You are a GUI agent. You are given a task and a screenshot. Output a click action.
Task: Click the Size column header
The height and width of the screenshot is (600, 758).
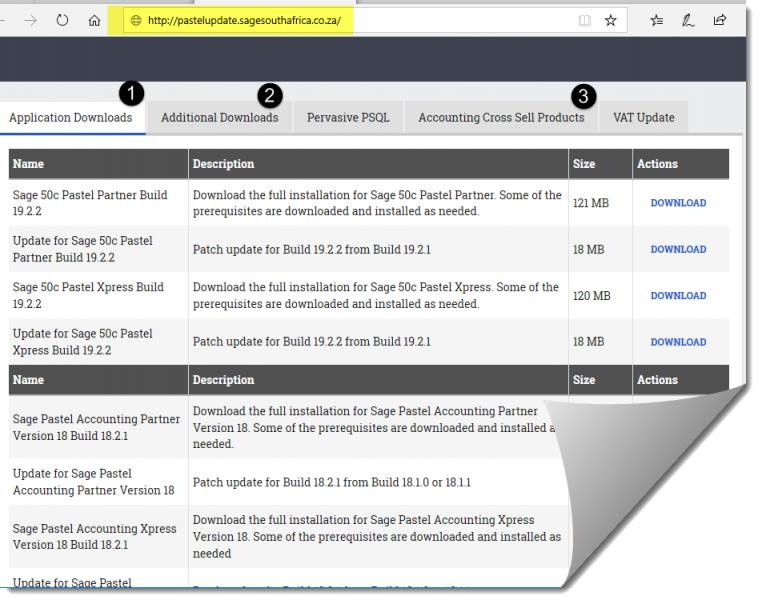pos(583,164)
